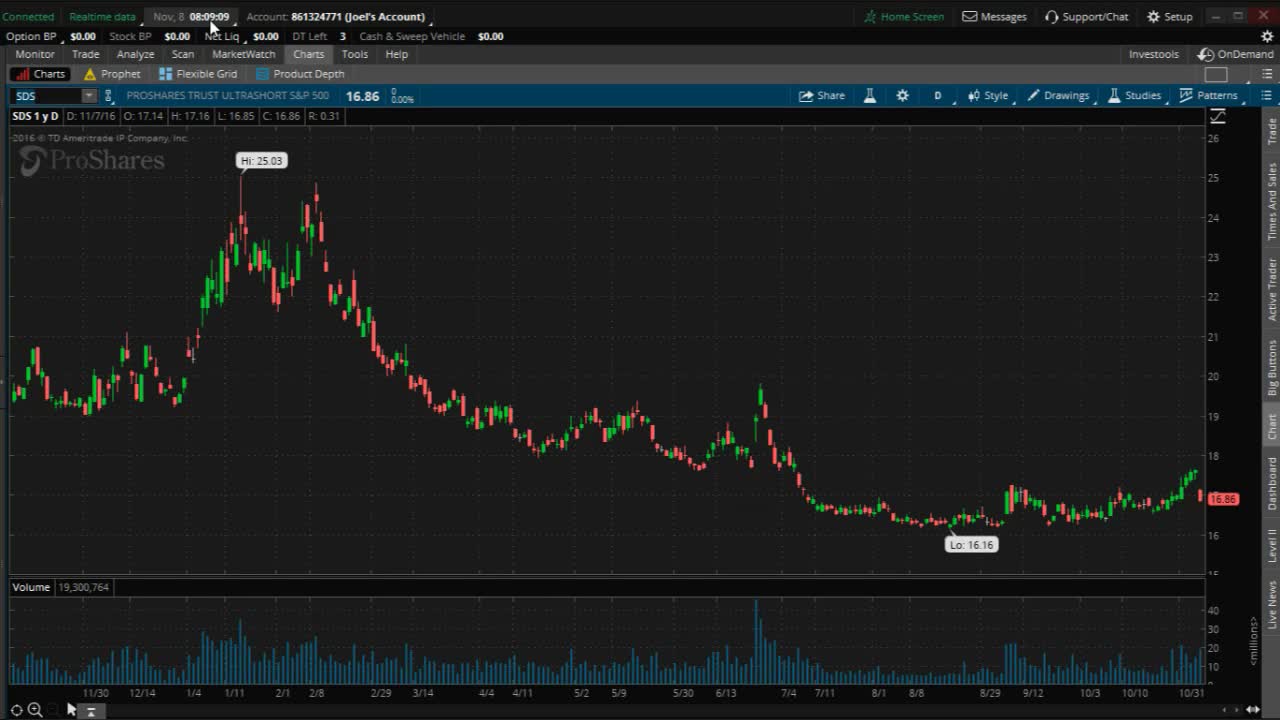
Task: Switch to the Analyze tab
Action: click(x=135, y=54)
